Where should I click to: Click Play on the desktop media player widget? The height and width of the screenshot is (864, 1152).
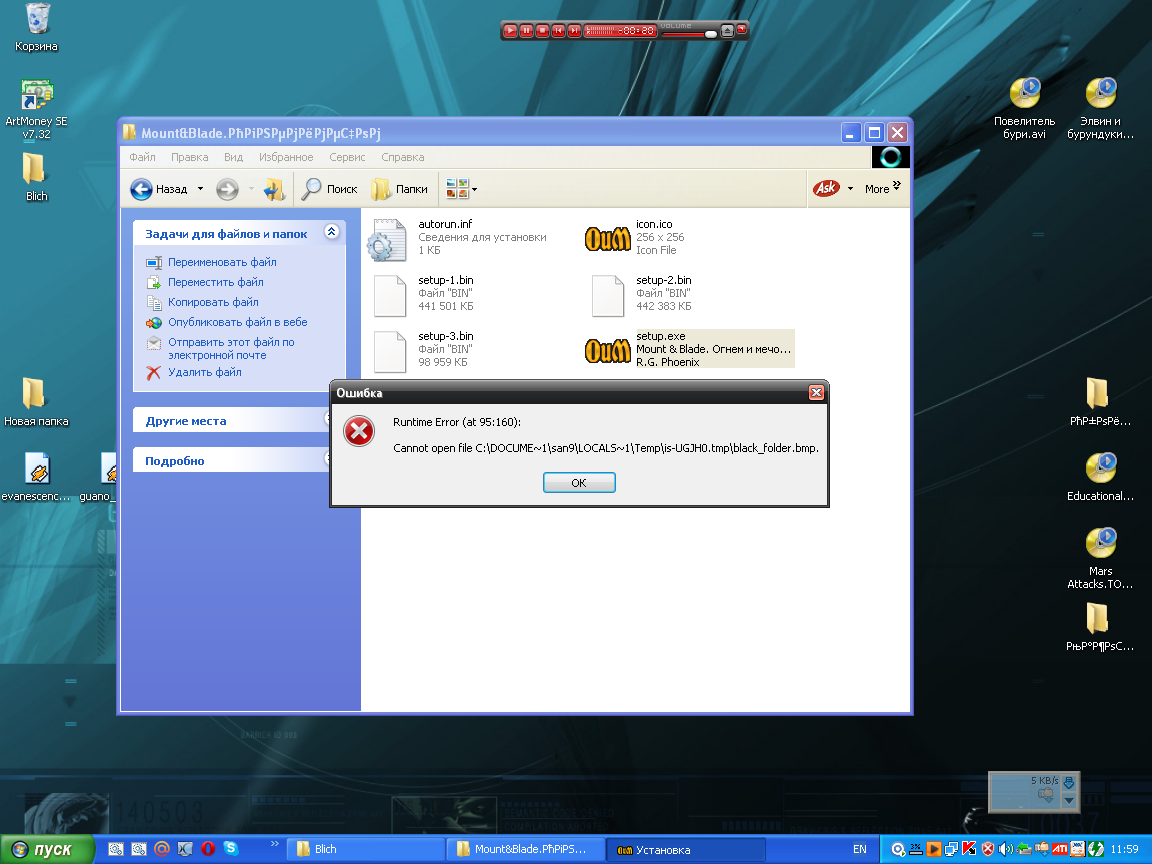click(x=510, y=31)
